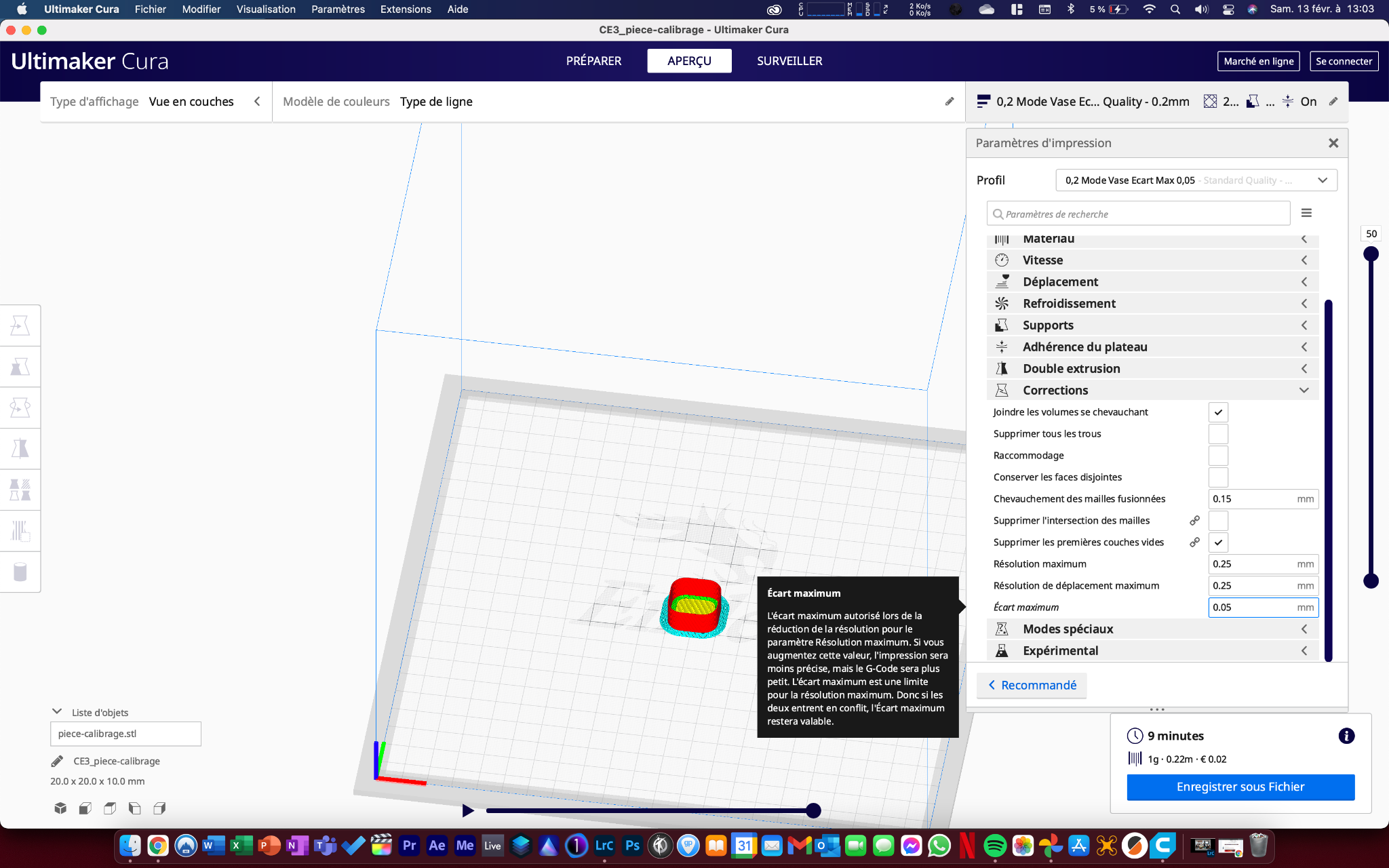Uncheck Joindre les volumes se chevauchant
Image resolution: width=1389 pixels, height=868 pixels.
point(1218,412)
